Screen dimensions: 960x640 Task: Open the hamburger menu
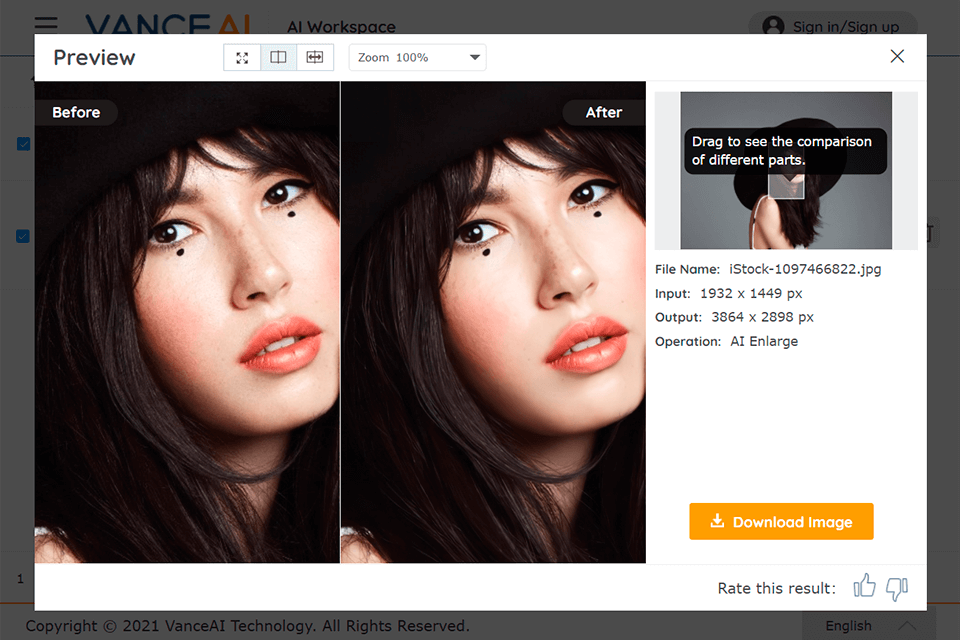[x=45, y=24]
